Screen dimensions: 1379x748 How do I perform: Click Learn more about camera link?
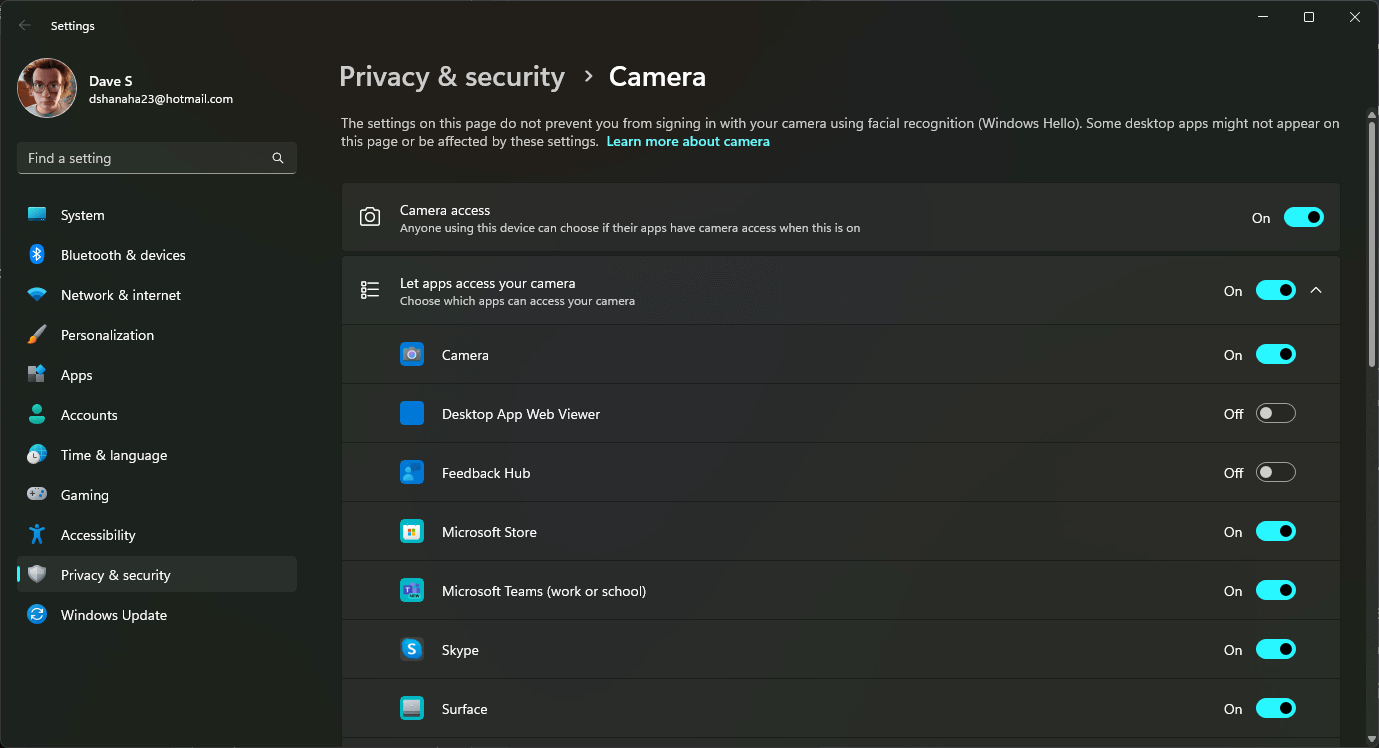688,142
